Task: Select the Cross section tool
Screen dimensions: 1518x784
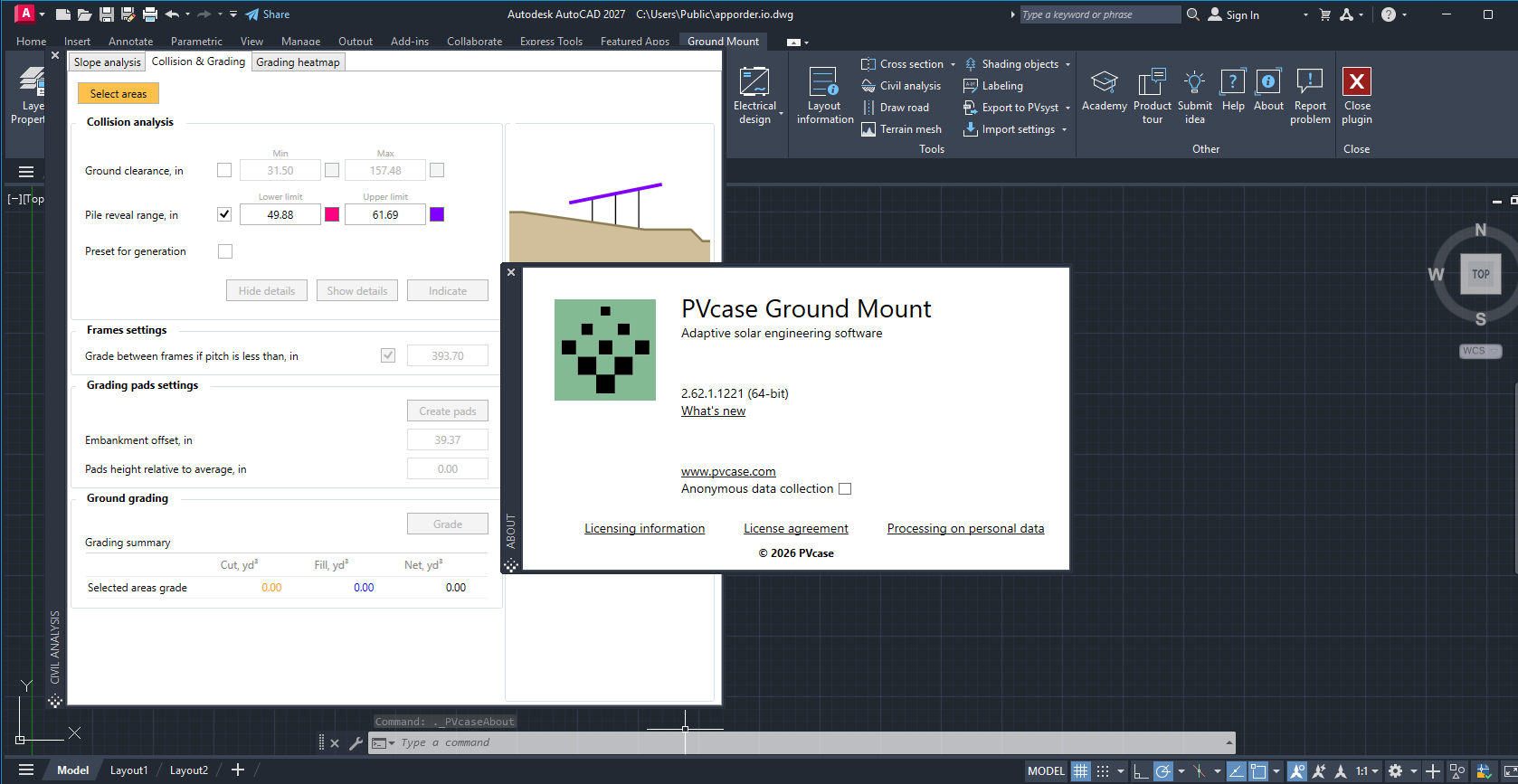Action: (902, 64)
